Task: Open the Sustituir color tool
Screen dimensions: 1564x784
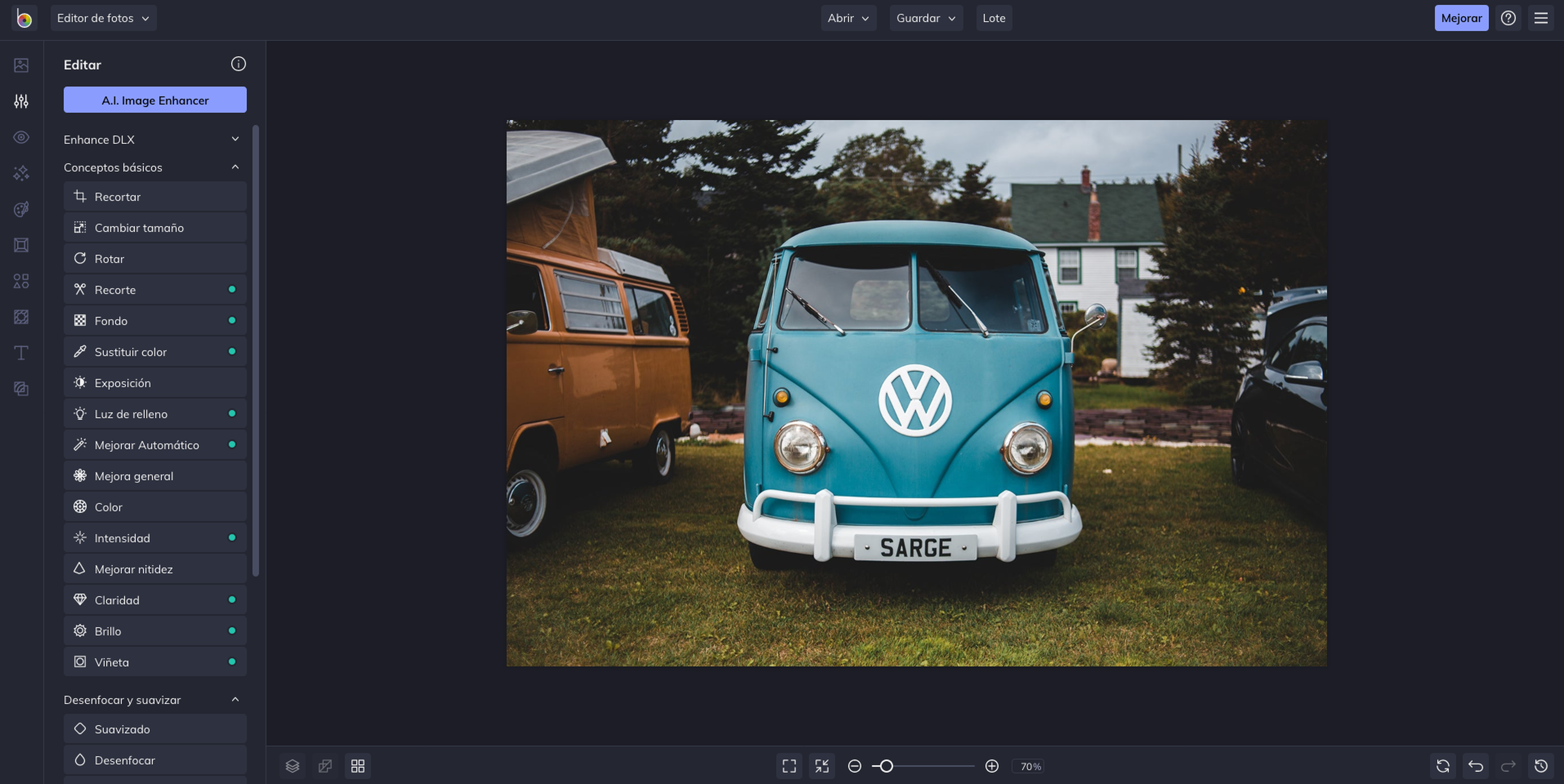Action: pos(155,351)
